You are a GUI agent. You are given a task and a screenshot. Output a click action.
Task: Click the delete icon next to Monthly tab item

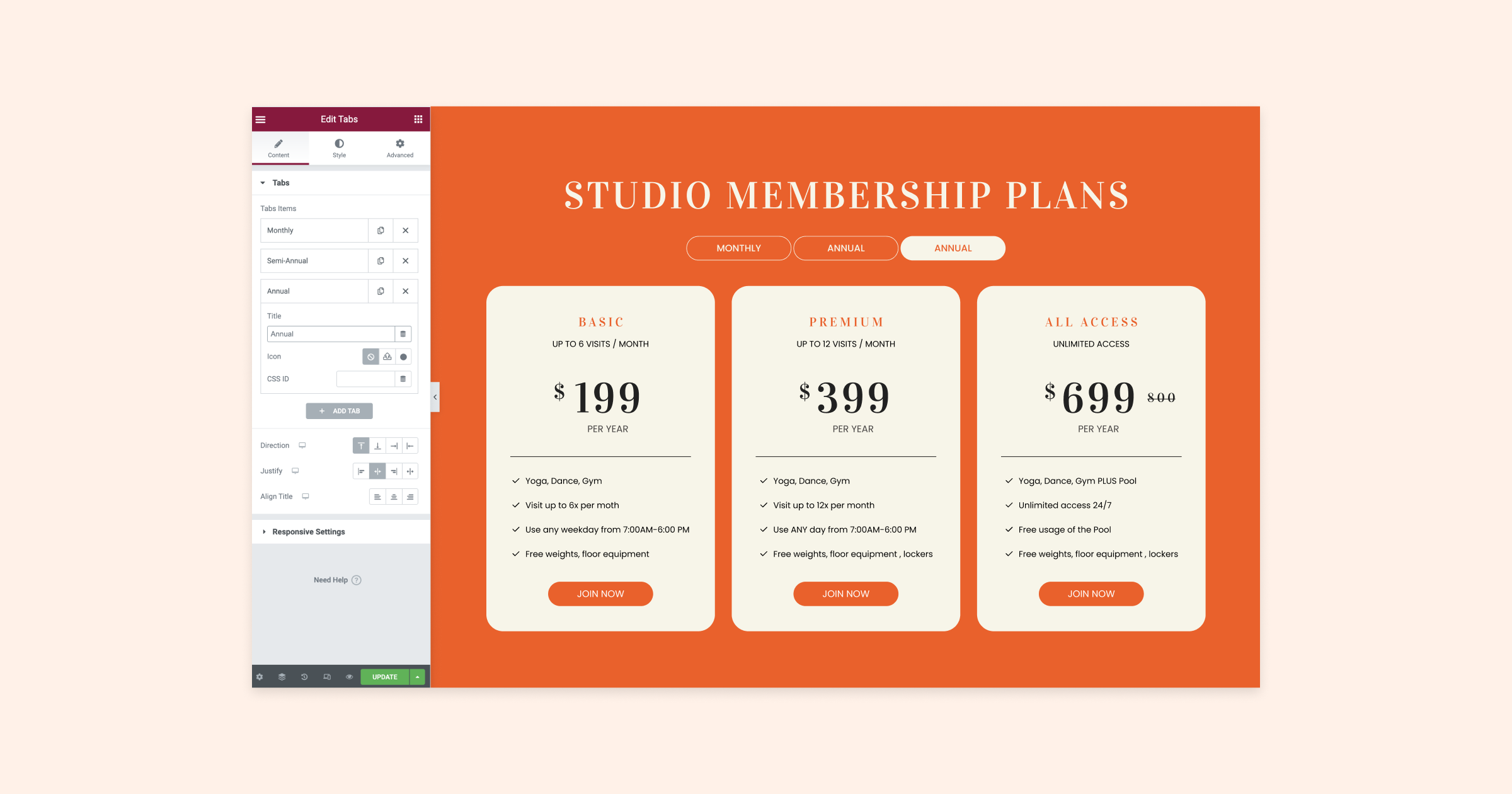coord(405,231)
